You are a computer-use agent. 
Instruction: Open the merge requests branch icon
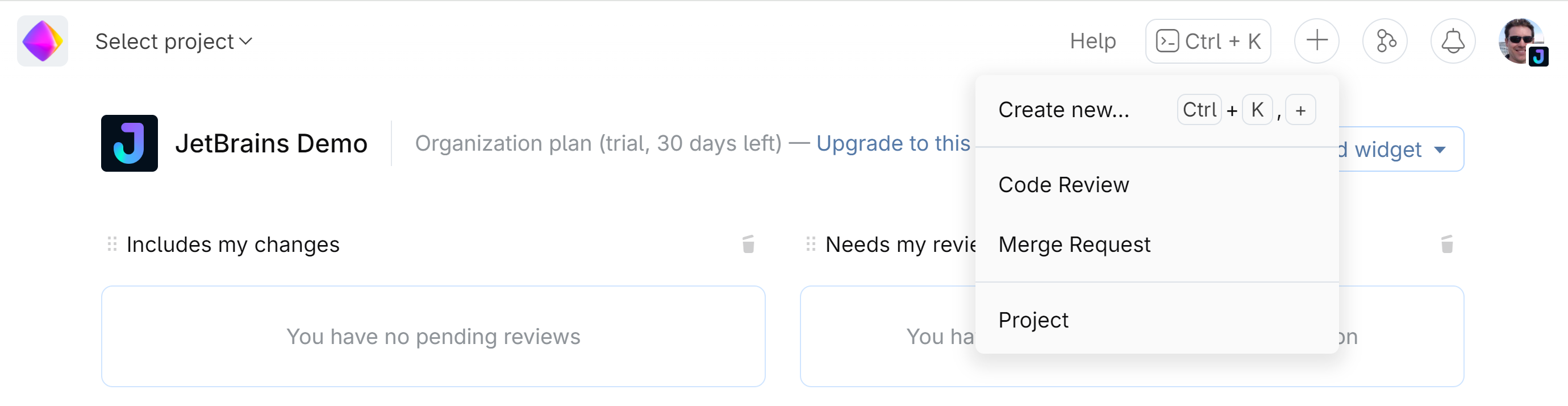[x=1384, y=41]
